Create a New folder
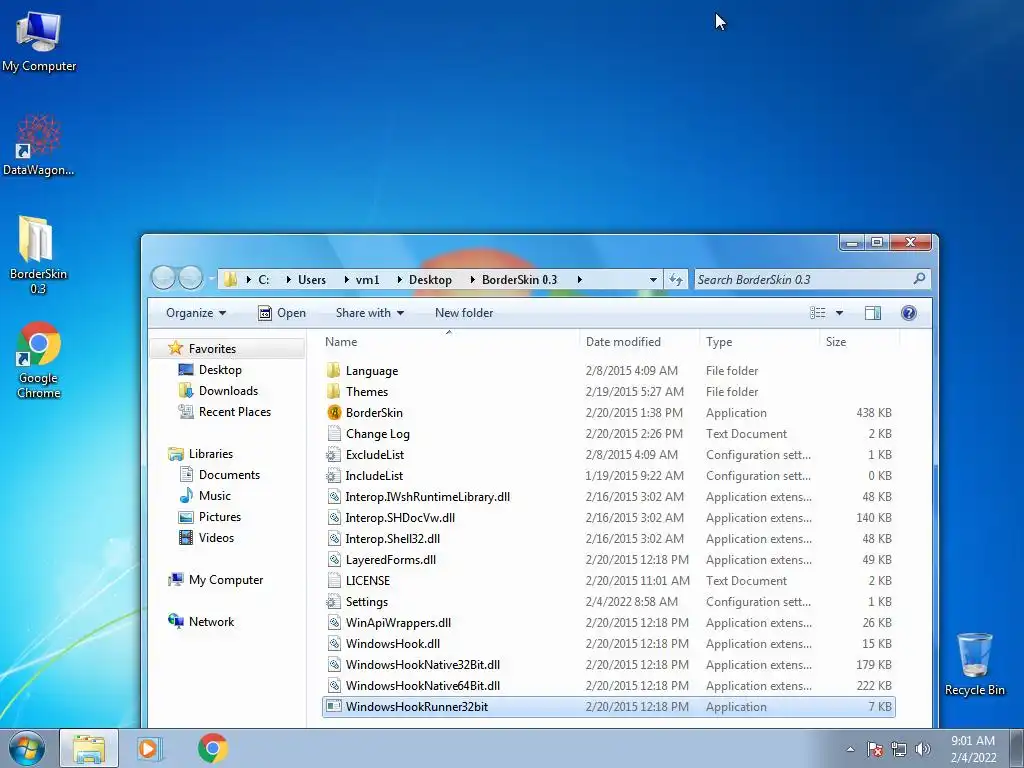Screen dimensions: 1024x768 [464, 313]
